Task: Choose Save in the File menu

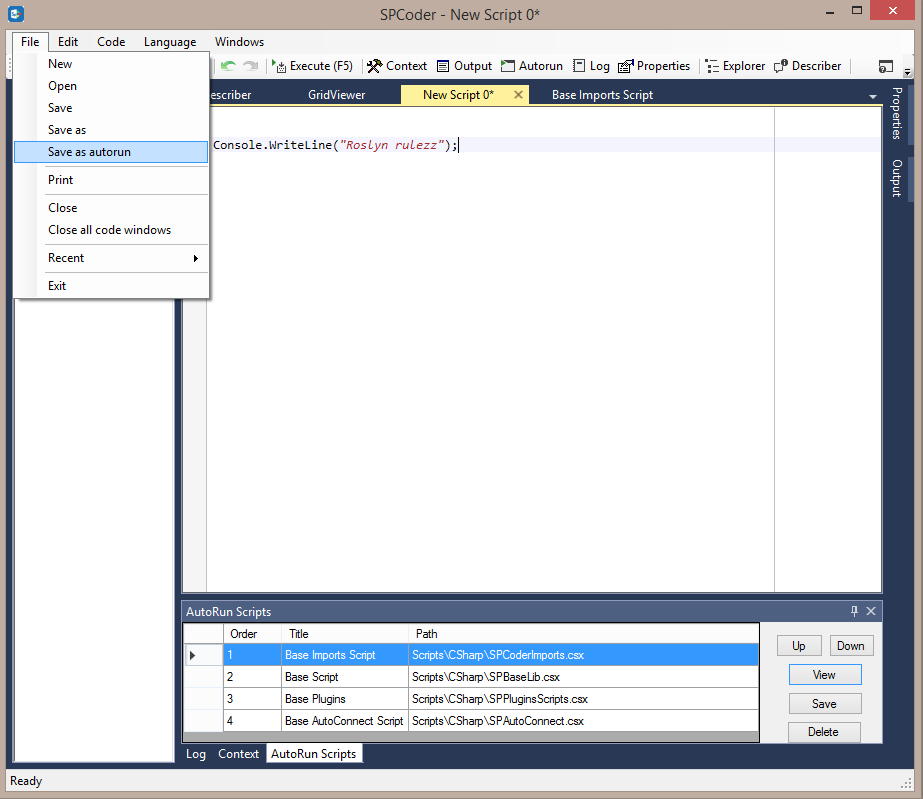Action: (x=111, y=108)
